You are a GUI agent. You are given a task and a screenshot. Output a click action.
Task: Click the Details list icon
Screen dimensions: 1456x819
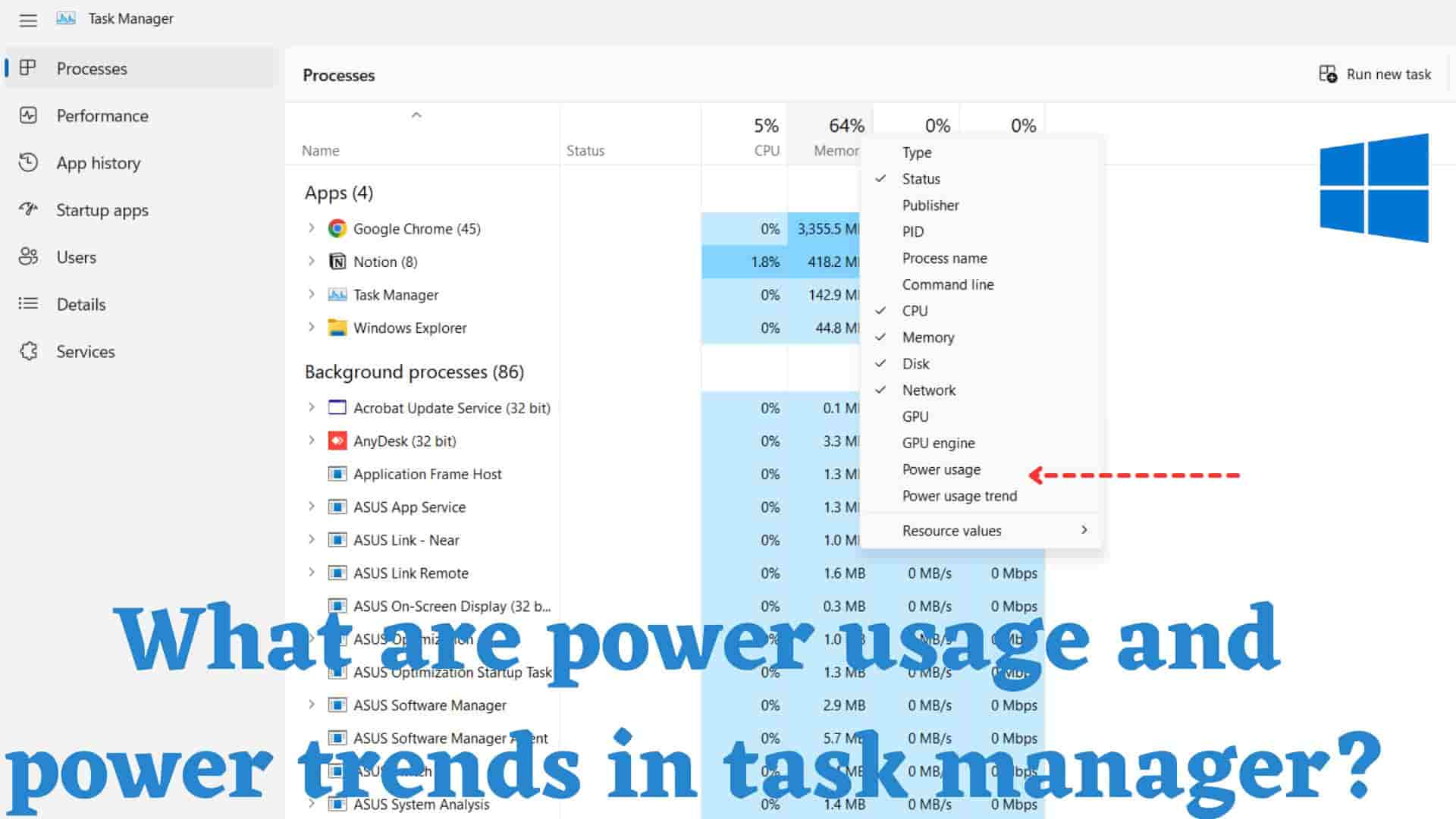(x=28, y=303)
